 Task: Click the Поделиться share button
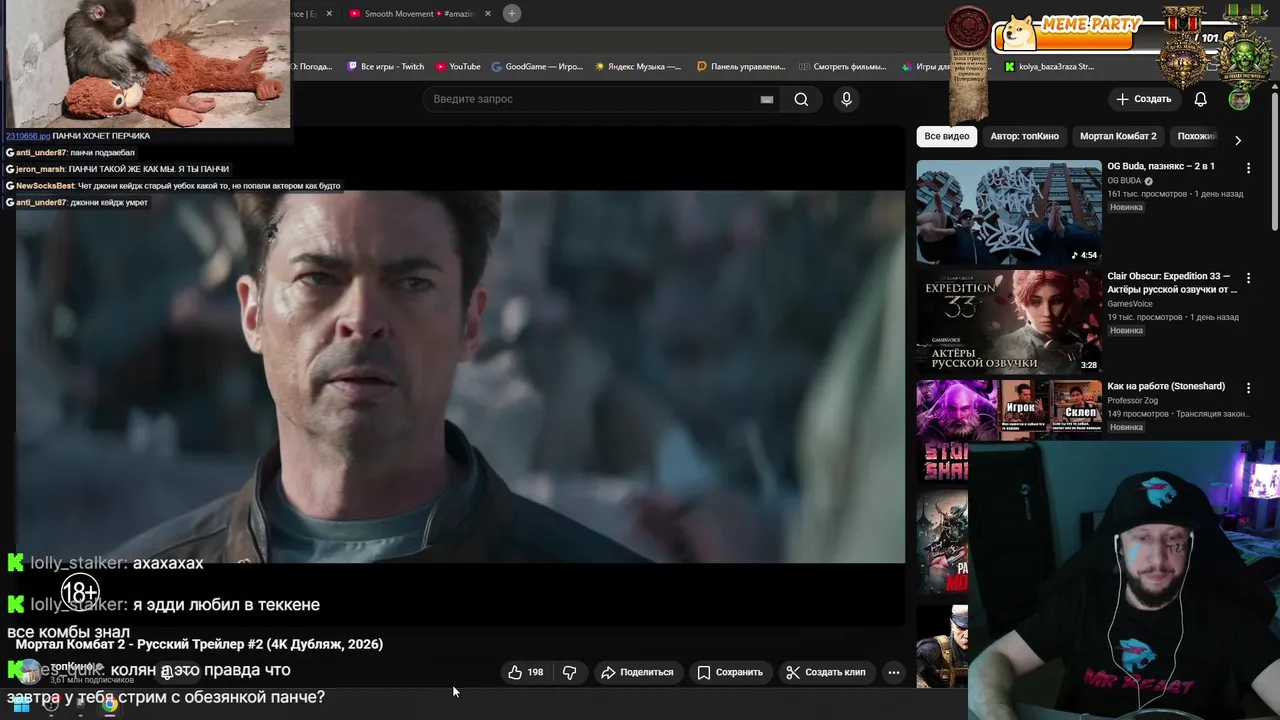pyautogui.click(x=637, y=672)
